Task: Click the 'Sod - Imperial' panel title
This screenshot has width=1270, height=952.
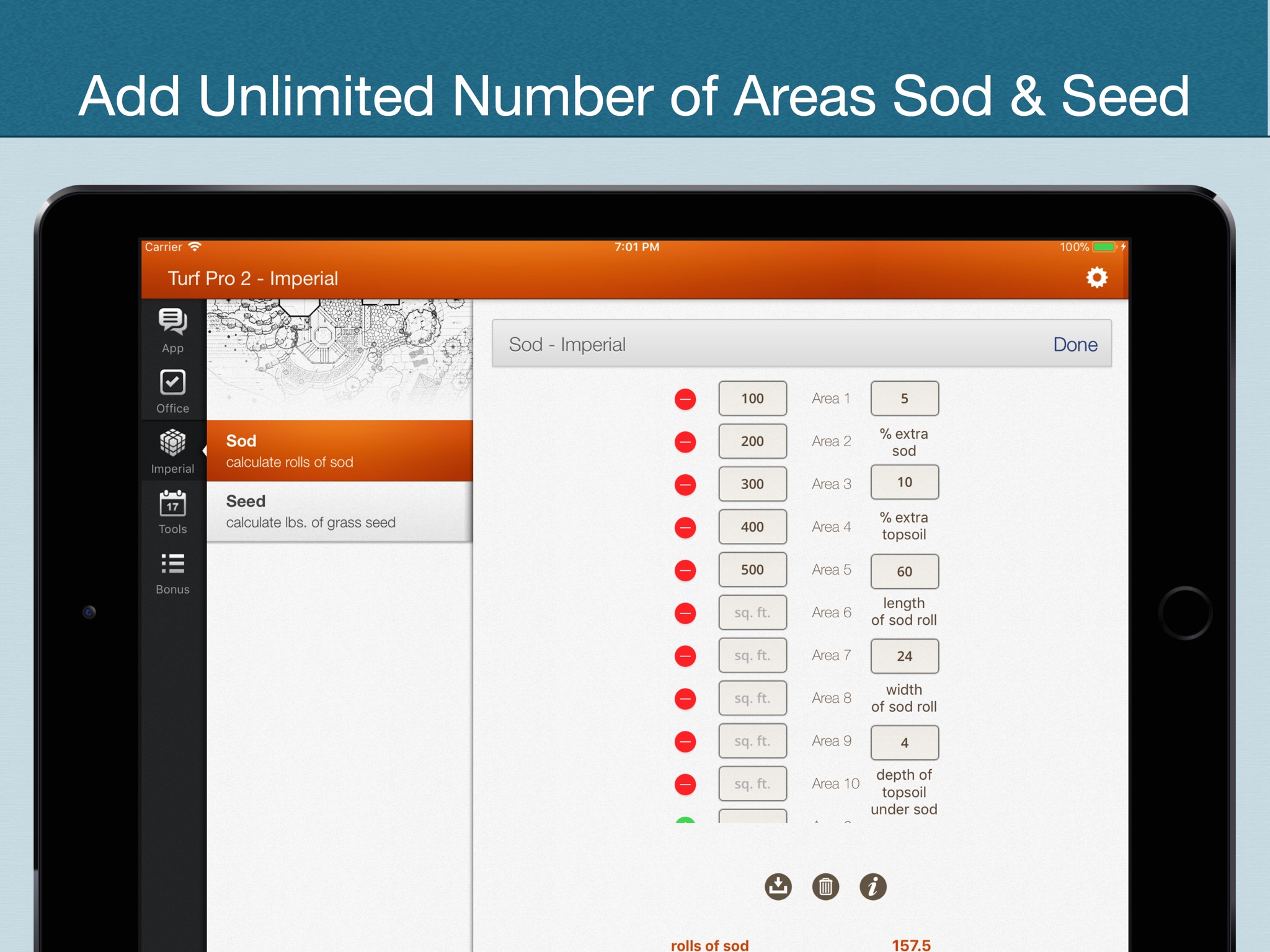Action: click(567, 345)
